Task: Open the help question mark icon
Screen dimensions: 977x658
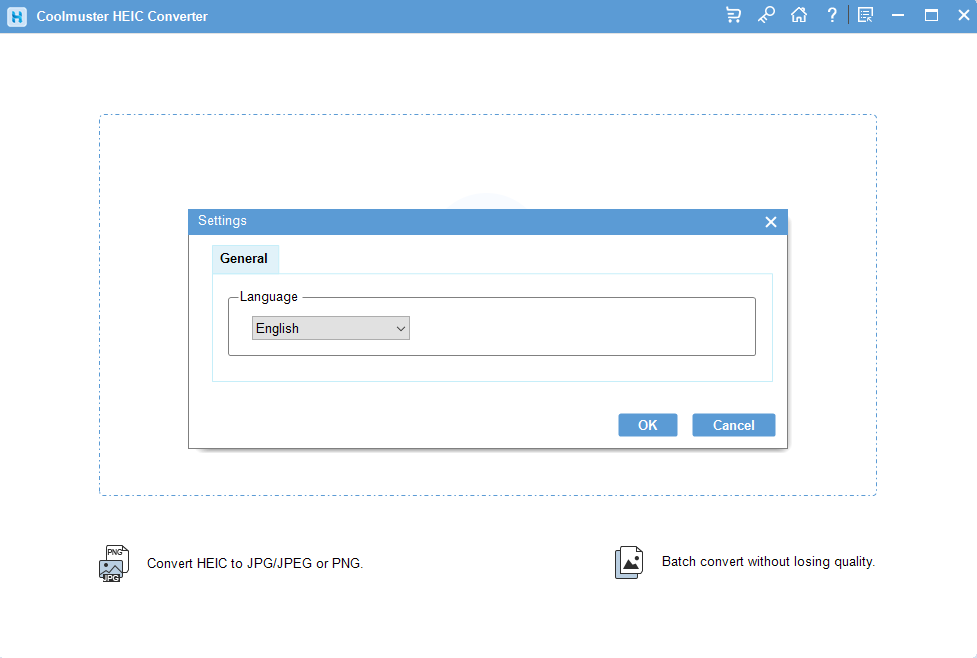Action: [x=832, y=16]
